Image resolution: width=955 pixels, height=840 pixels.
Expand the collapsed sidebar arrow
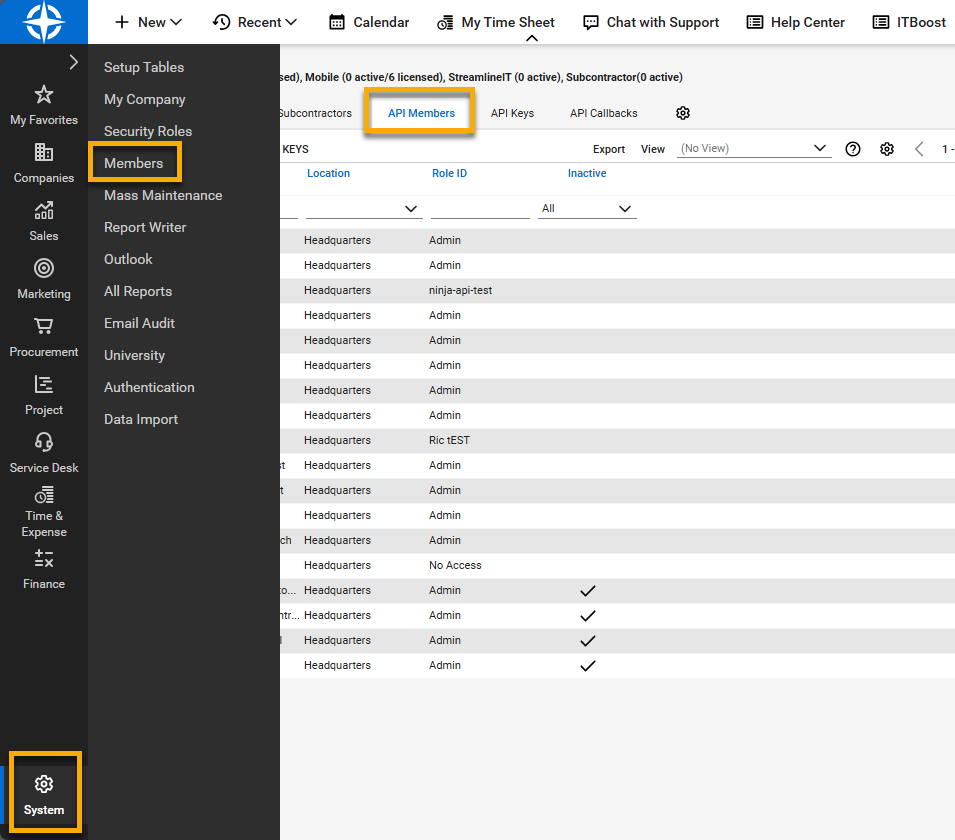click(73, 62)
